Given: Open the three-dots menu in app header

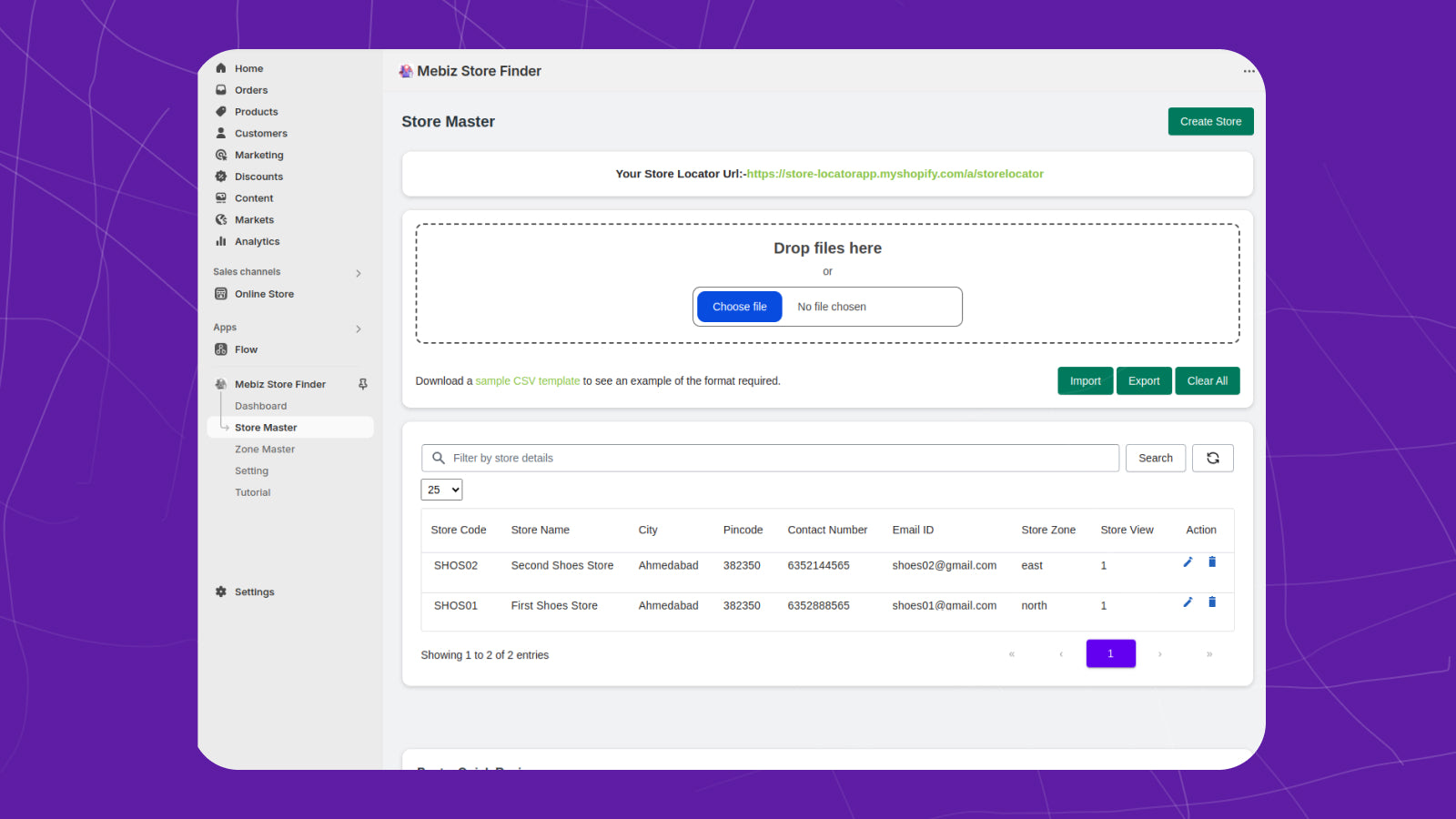Looking at the screenshot, I should (x=1249, y=71).
